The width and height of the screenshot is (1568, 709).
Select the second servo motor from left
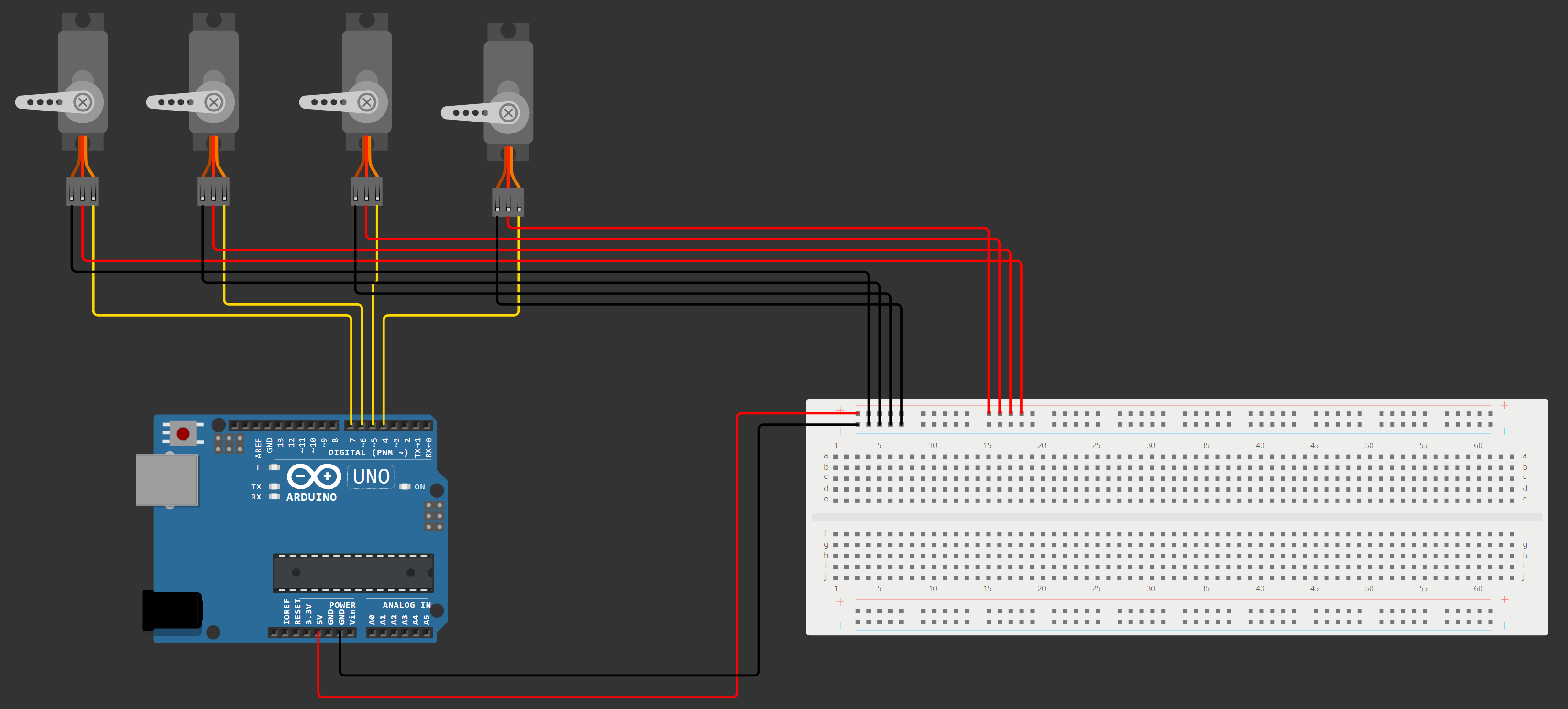click(214, 81)
